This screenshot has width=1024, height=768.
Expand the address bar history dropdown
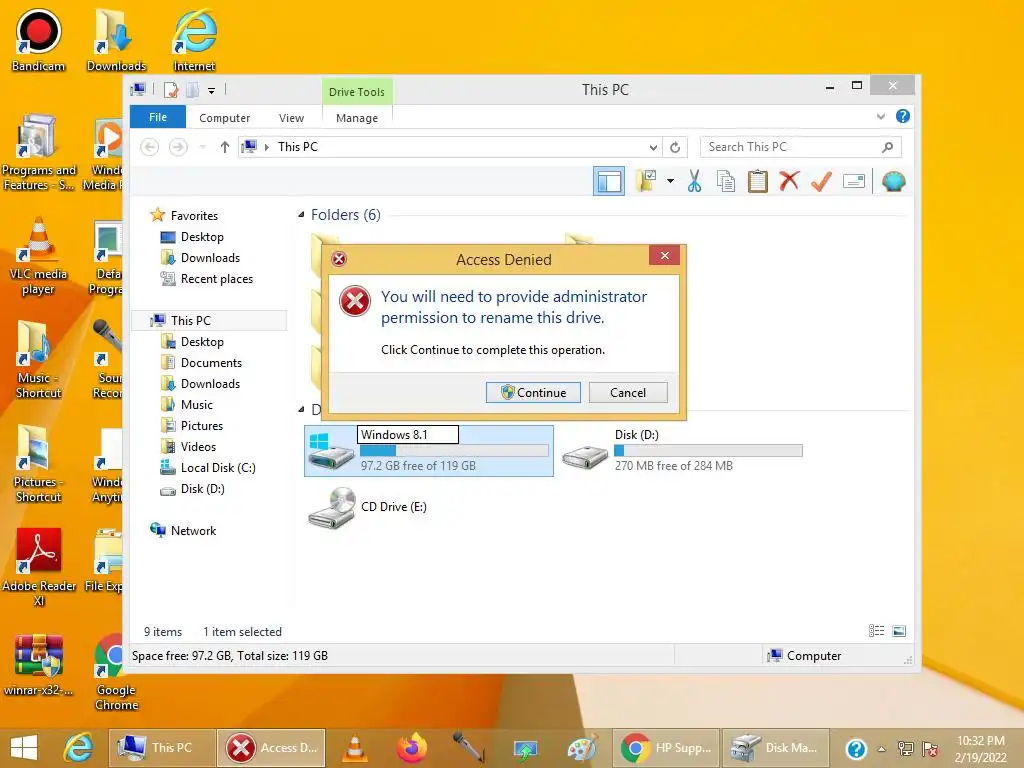coord(653,148)
